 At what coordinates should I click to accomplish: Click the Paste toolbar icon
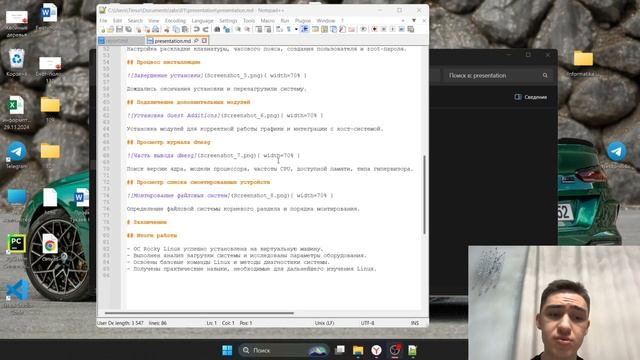pyautogui.click(x=185, y=29)
